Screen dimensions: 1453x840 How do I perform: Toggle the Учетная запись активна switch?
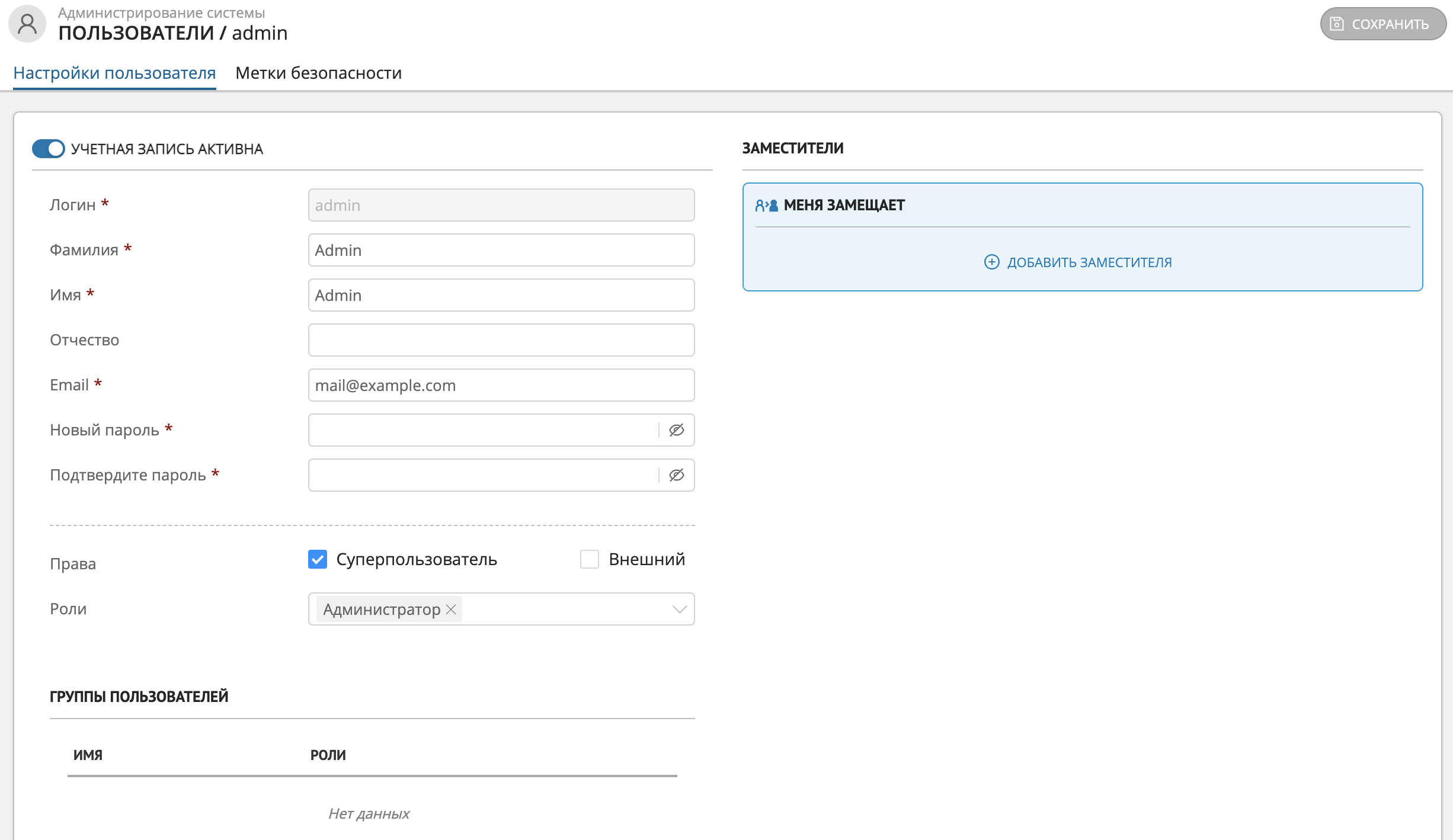point(49,149)
